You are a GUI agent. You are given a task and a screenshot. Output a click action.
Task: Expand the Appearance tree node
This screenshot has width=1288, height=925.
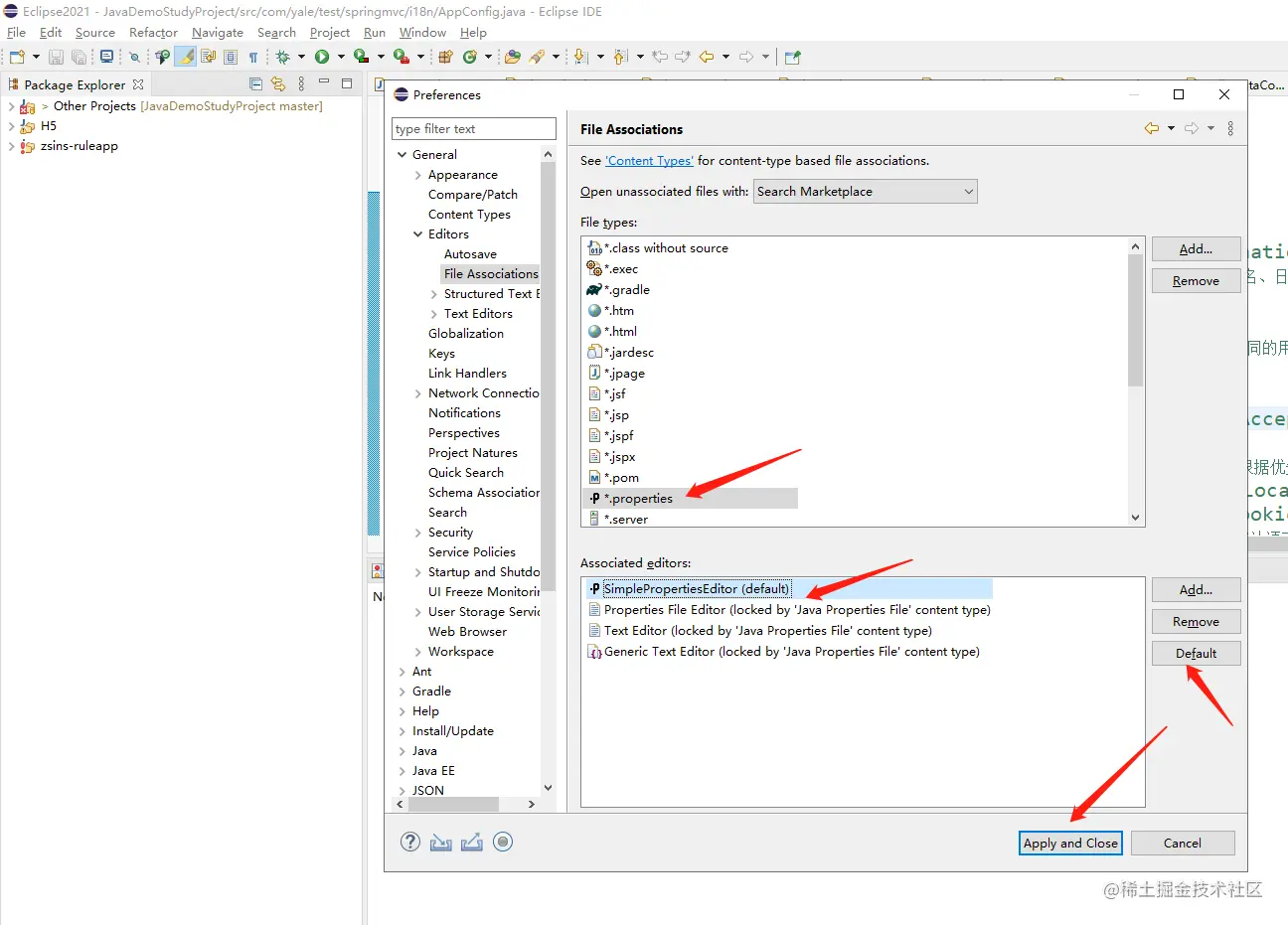point(418,175)
